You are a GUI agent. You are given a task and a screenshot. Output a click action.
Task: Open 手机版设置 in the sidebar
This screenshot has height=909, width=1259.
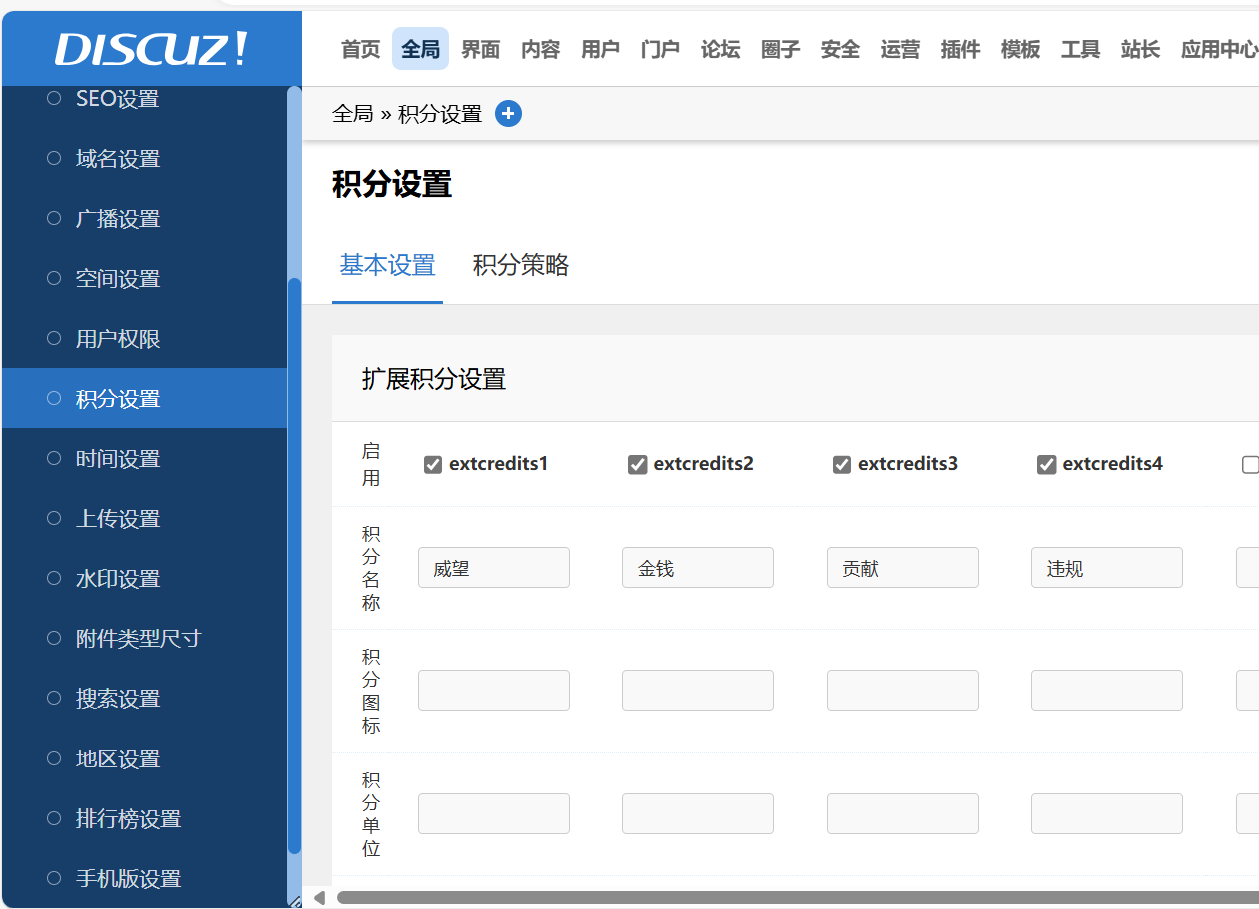(128, 879)
